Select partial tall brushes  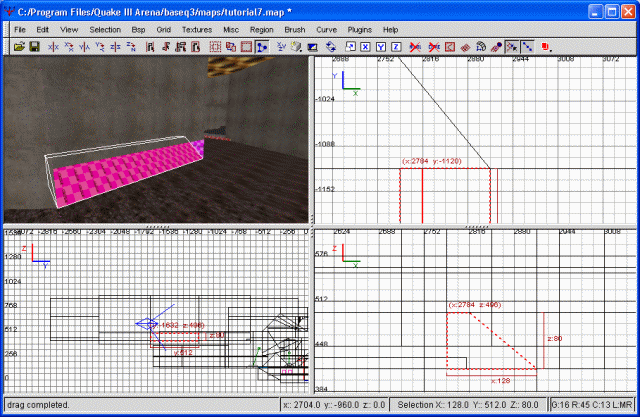click(x=180, y=47)
